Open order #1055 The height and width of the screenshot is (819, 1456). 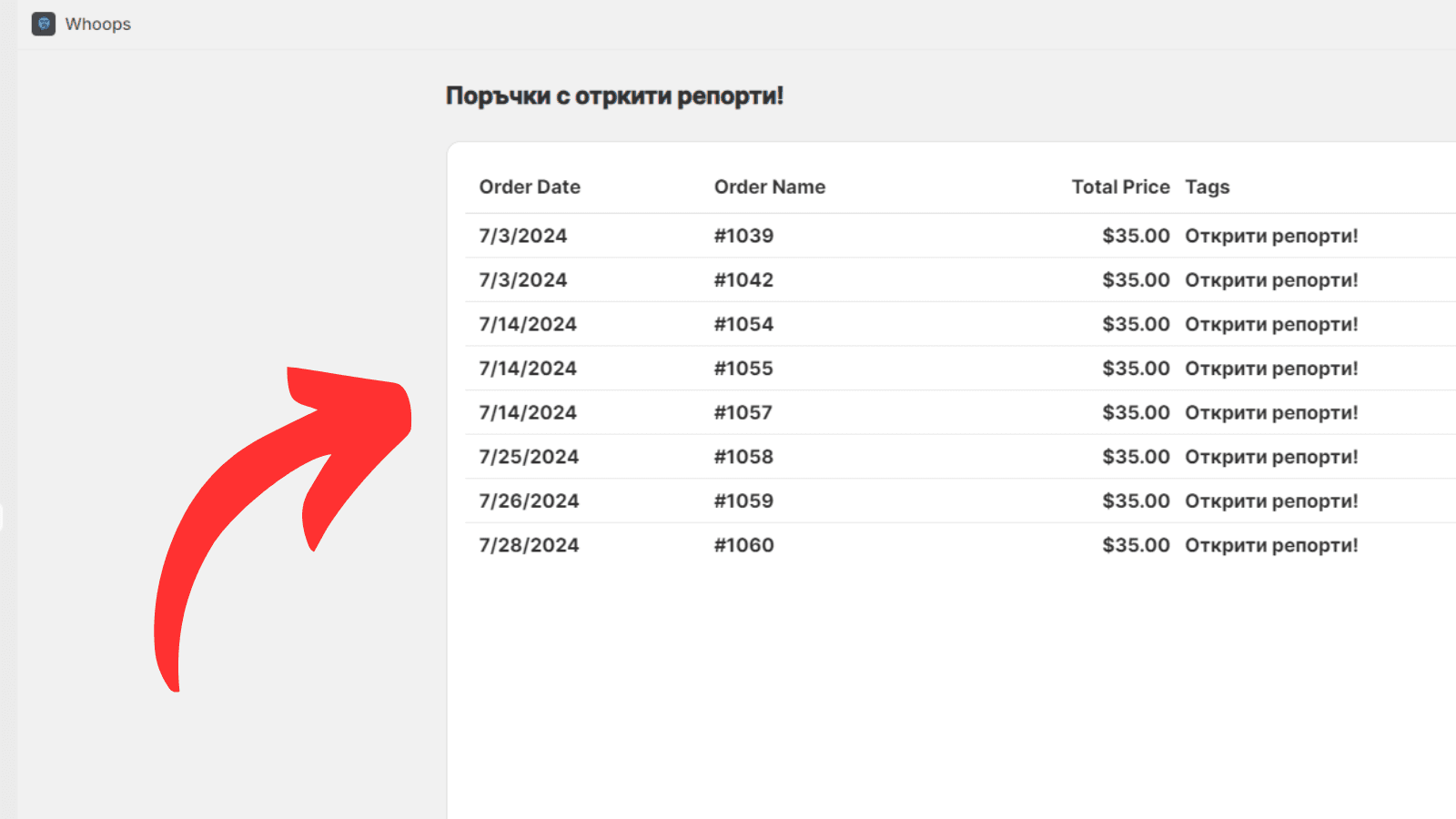pyautogui.click(x=743, y=369)
